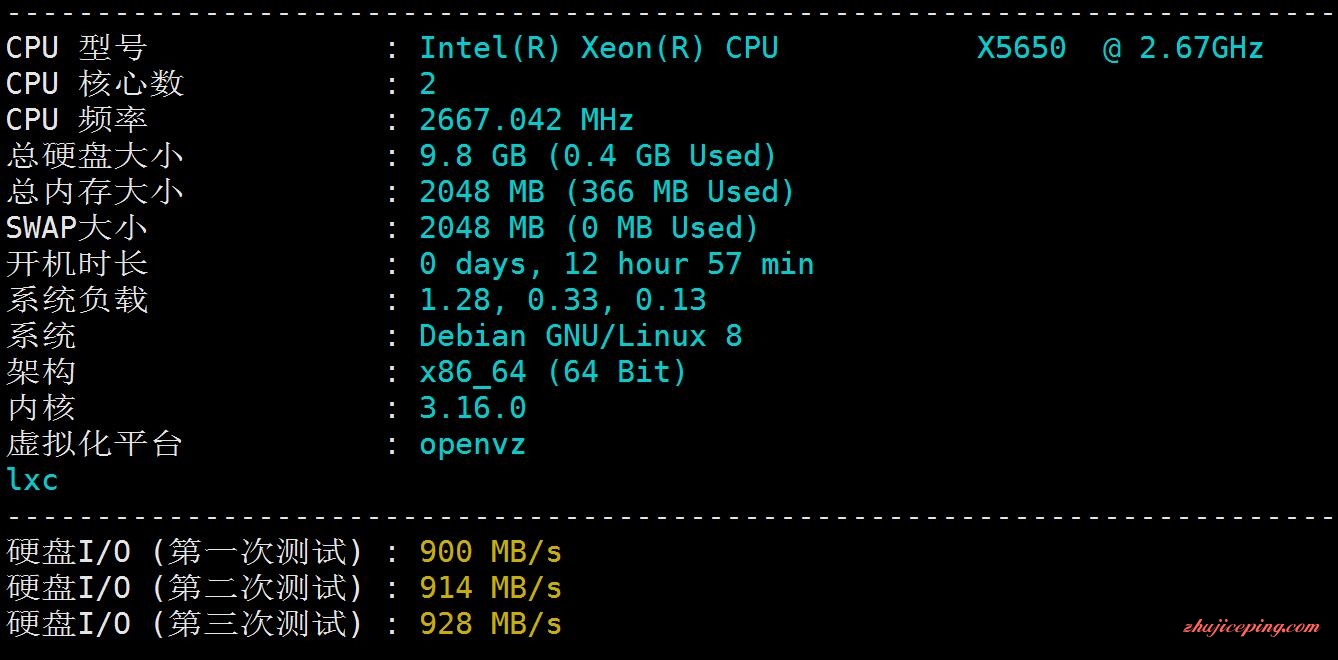
Task: Select the uptime 0 days, 12 hour 57 min
Action: (x=616, y=264)
